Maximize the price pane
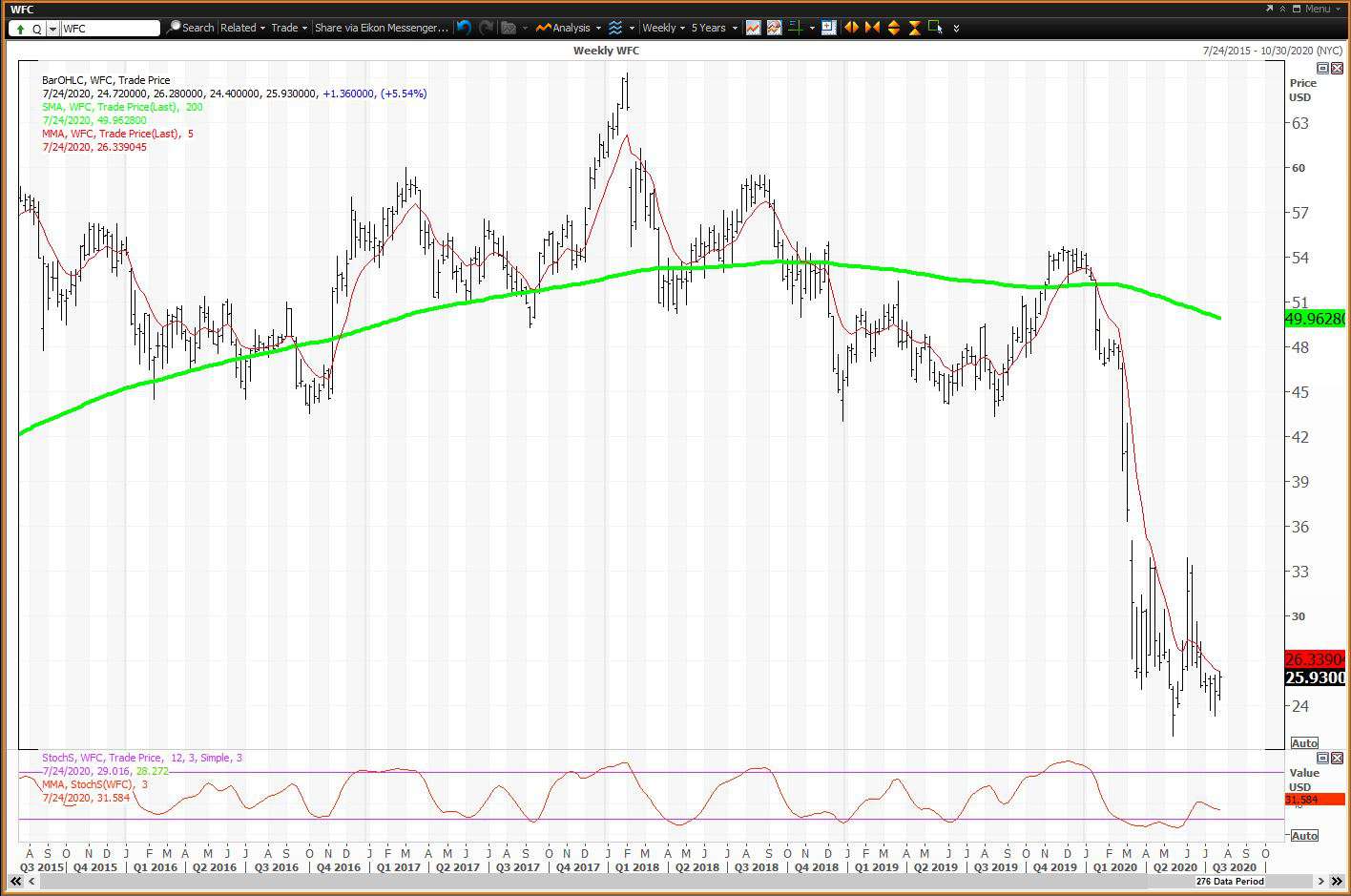This screenshot has width=1351, height=896. click(x=1322, y=68)
